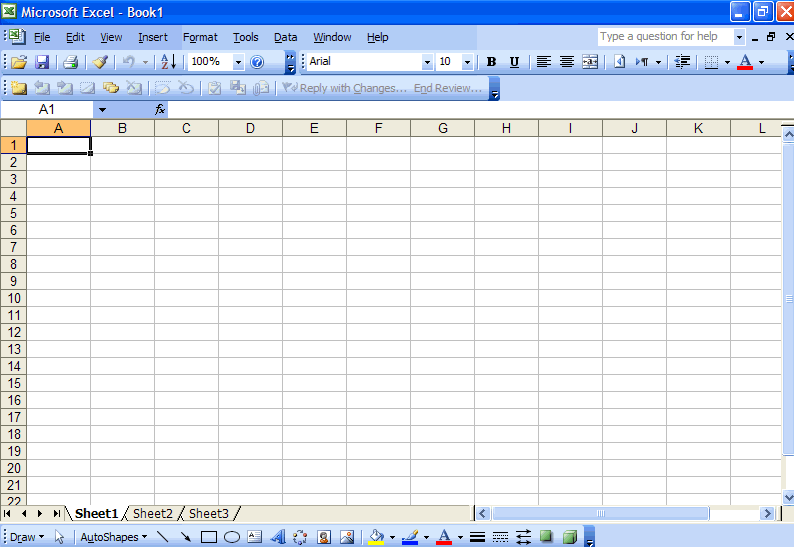This screenshot has height=547, width=794.
Task: Save the workbook with the floppy disk icon
Action: click(x=42, y=62)
